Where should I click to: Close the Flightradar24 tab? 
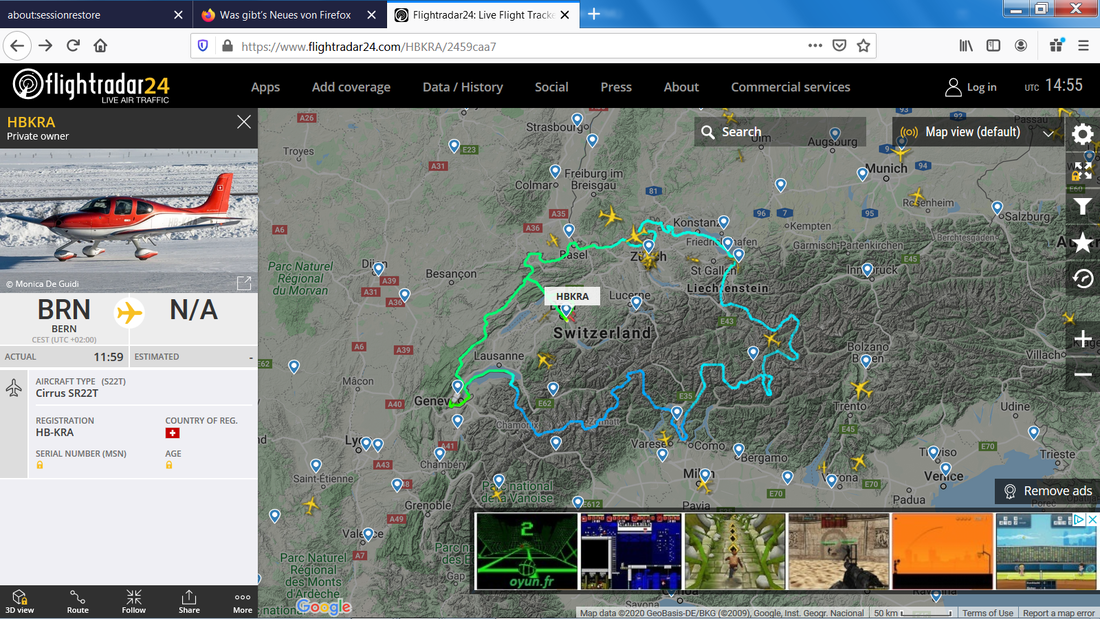click(565, 15)
